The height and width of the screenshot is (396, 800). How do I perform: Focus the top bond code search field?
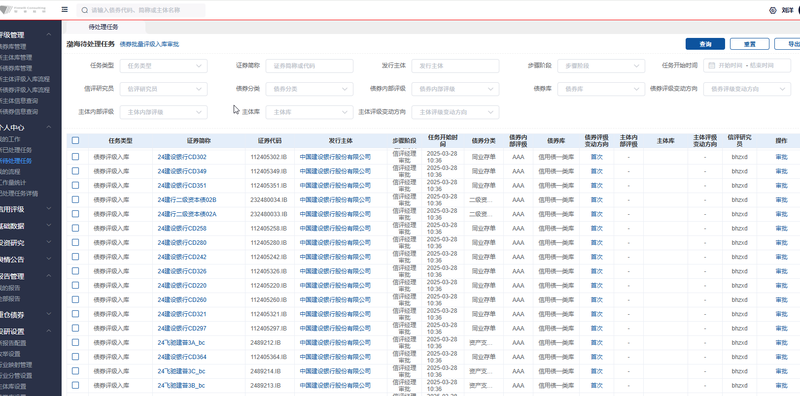[141, 10]
